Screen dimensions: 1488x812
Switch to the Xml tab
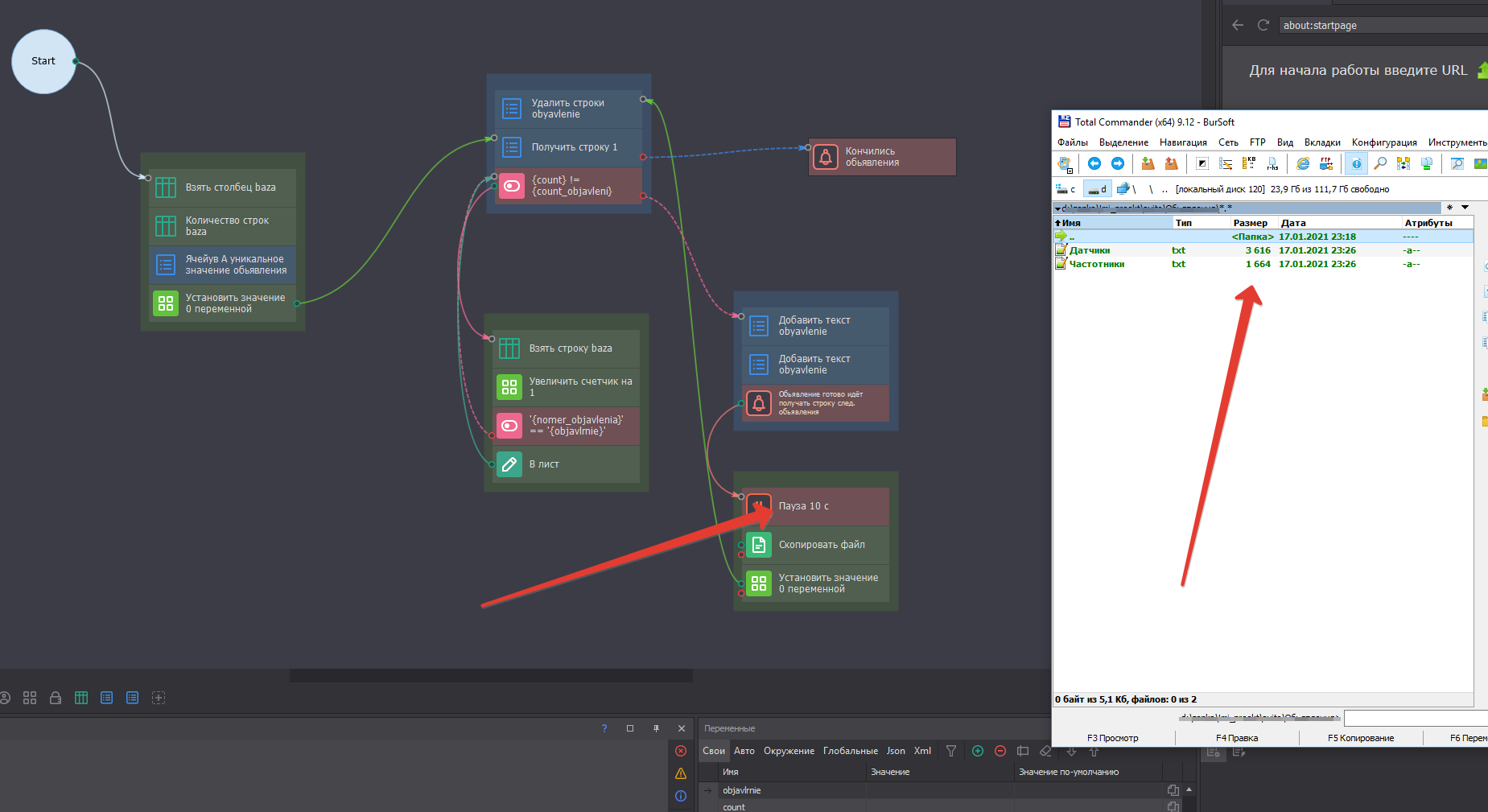click(x=922, y=751)
